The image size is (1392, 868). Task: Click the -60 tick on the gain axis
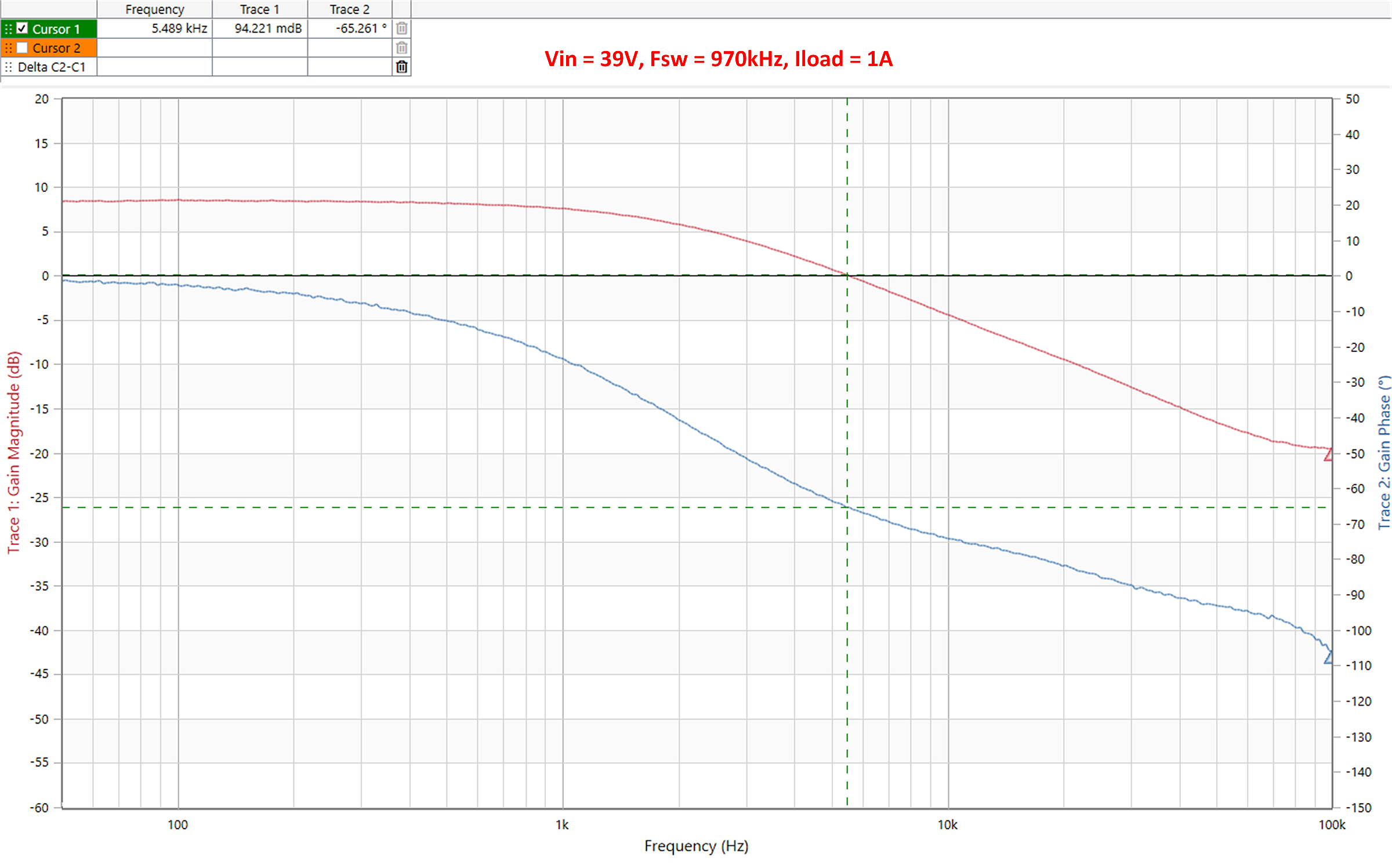click(x=39, y=808)
